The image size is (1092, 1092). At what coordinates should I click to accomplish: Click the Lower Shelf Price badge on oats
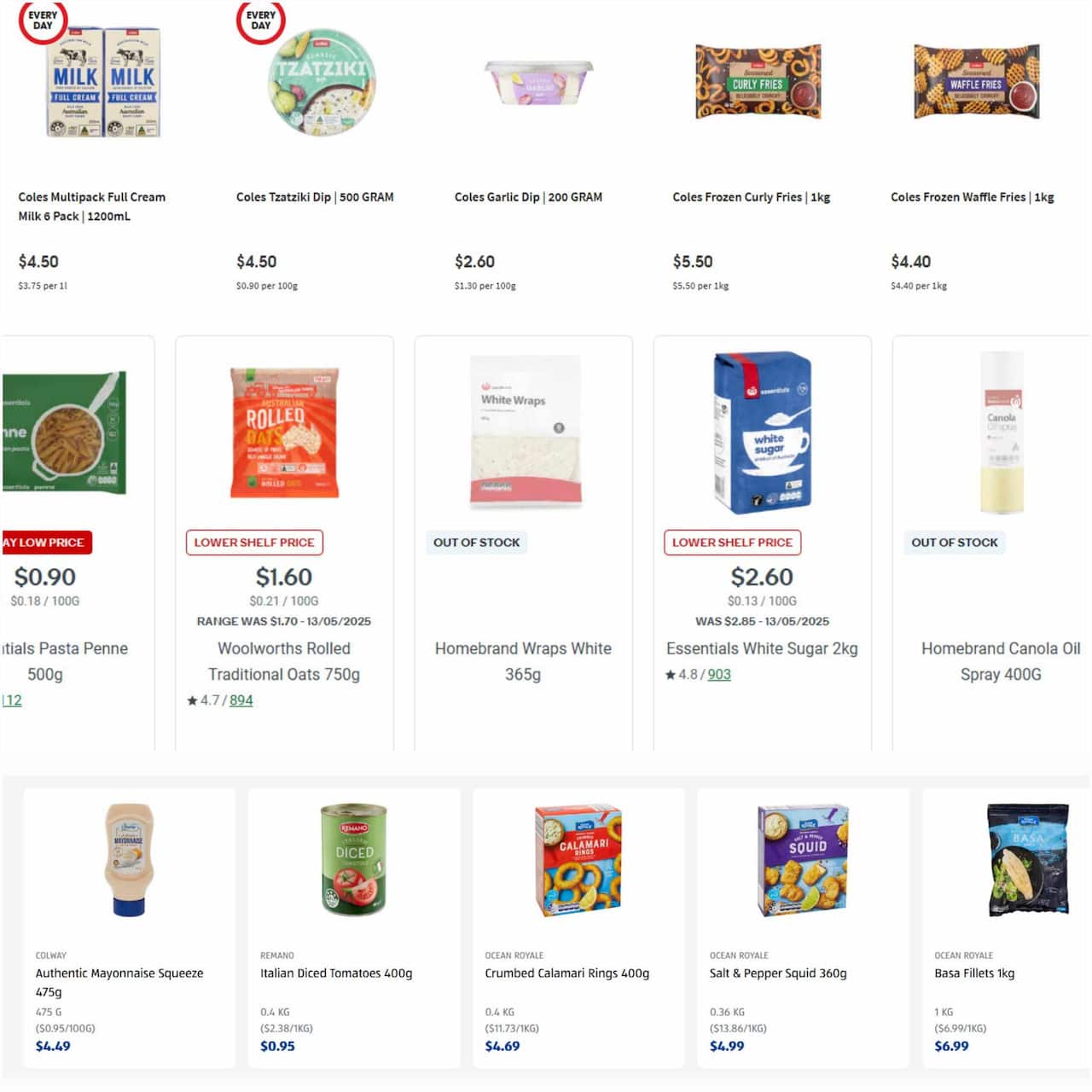(254, 543)
